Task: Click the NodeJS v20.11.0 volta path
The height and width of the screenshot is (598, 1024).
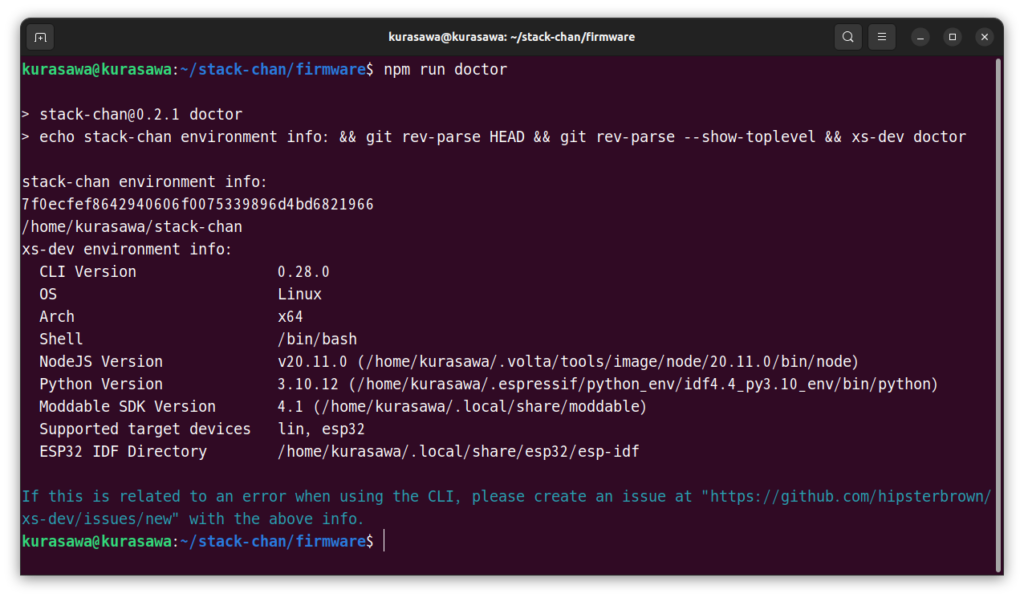Action: (568, 362)
